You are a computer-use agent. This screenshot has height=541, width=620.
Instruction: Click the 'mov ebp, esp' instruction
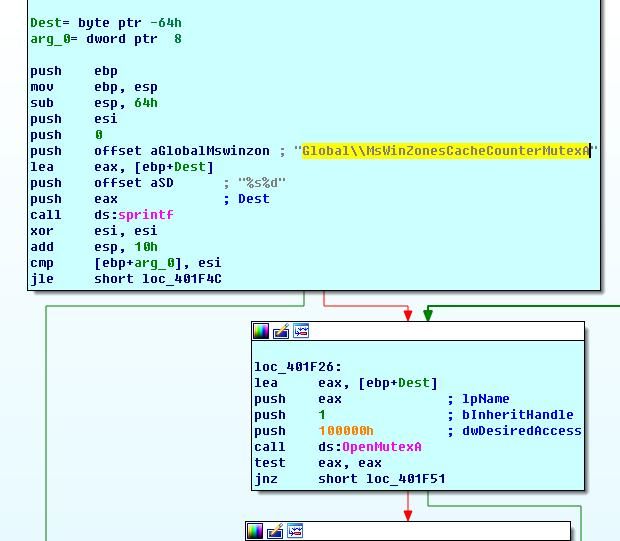(x=94, y=87)
